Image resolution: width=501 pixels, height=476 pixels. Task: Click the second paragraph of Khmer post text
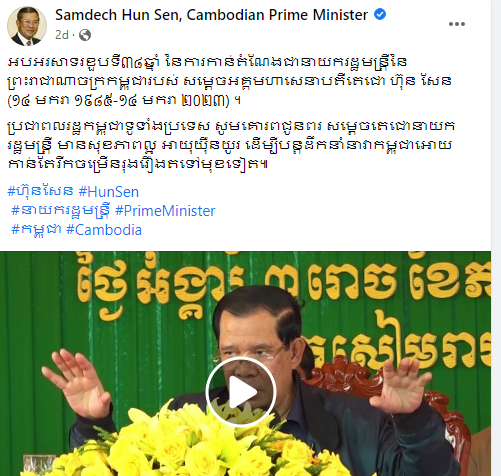pos(231,145)
